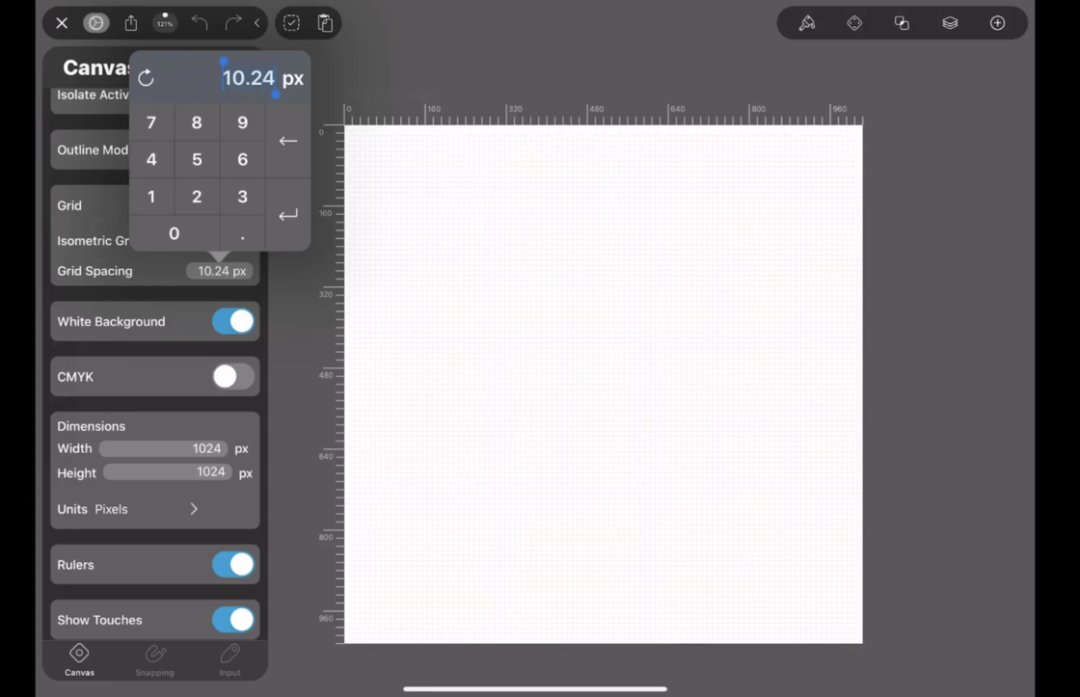Screen dimensions: 1080x697
Task: Tap keypad digit 2
Action: (197, 197)
